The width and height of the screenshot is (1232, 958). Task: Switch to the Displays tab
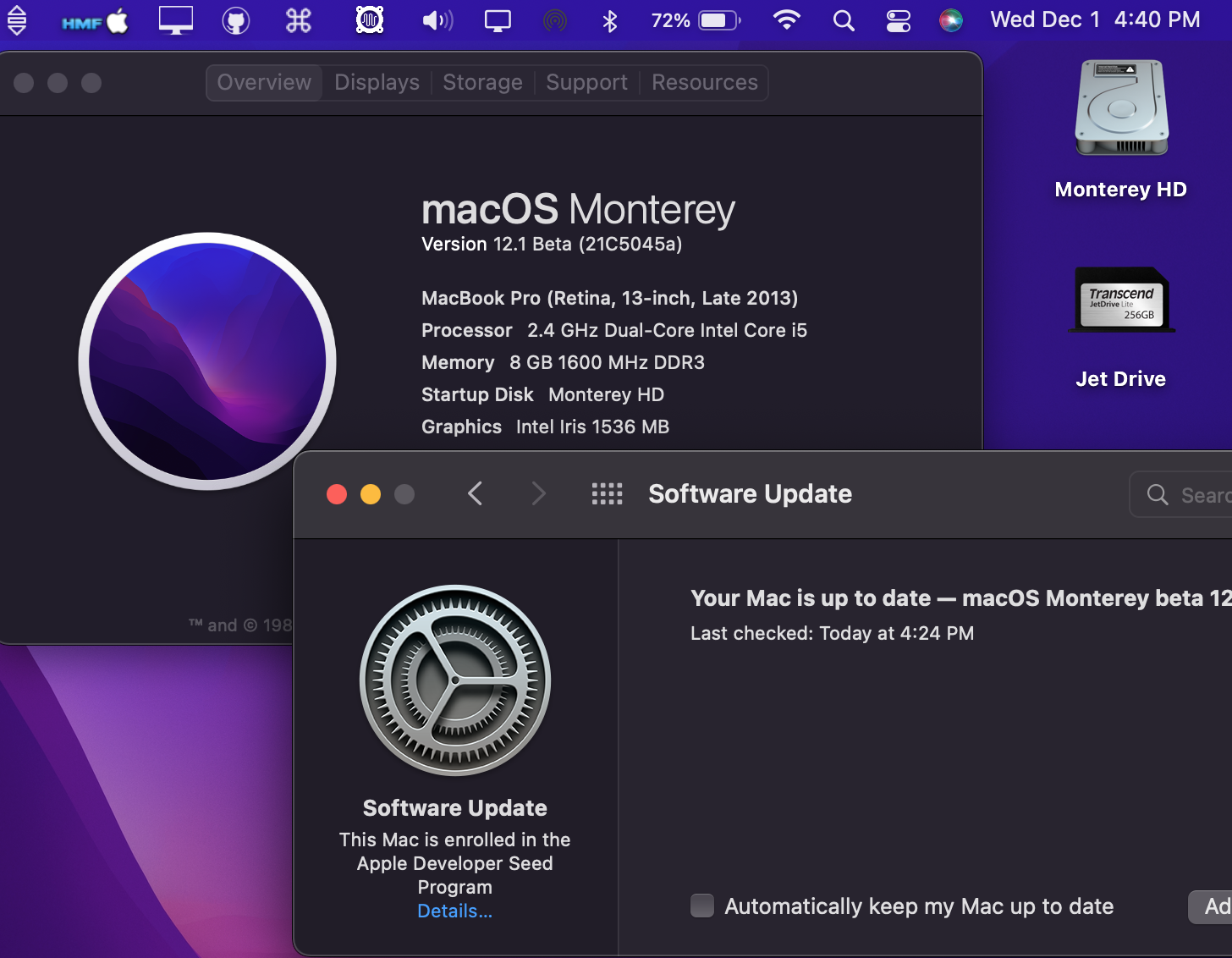[377, 83]
